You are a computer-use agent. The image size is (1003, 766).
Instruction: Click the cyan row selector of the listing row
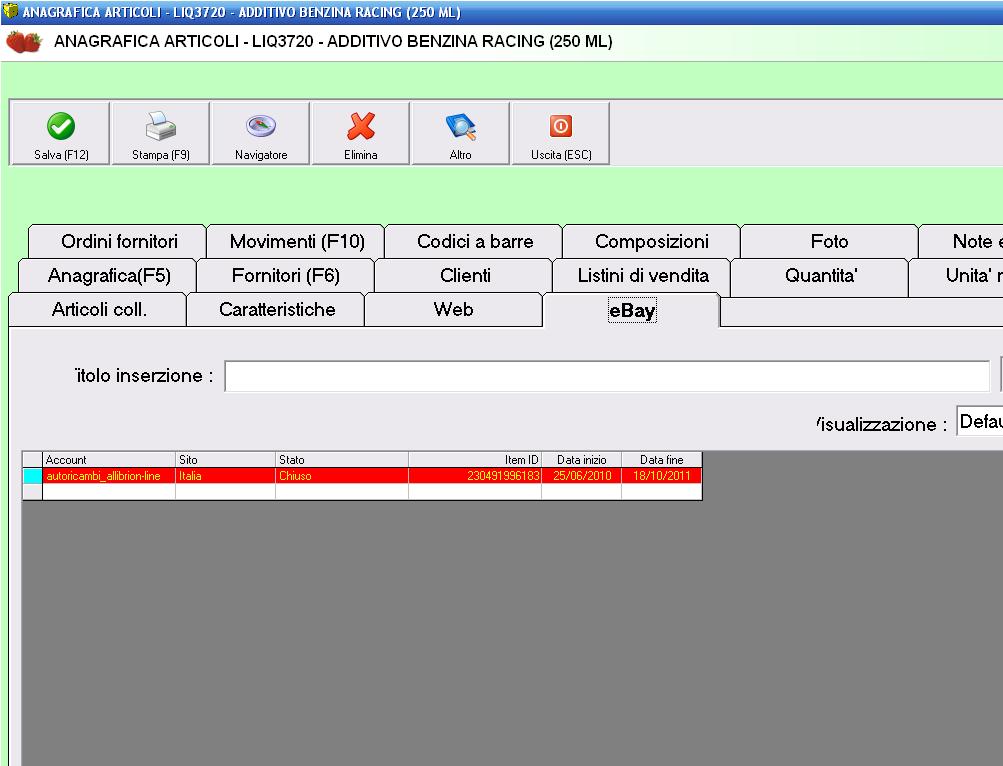[x=33, y=475]
